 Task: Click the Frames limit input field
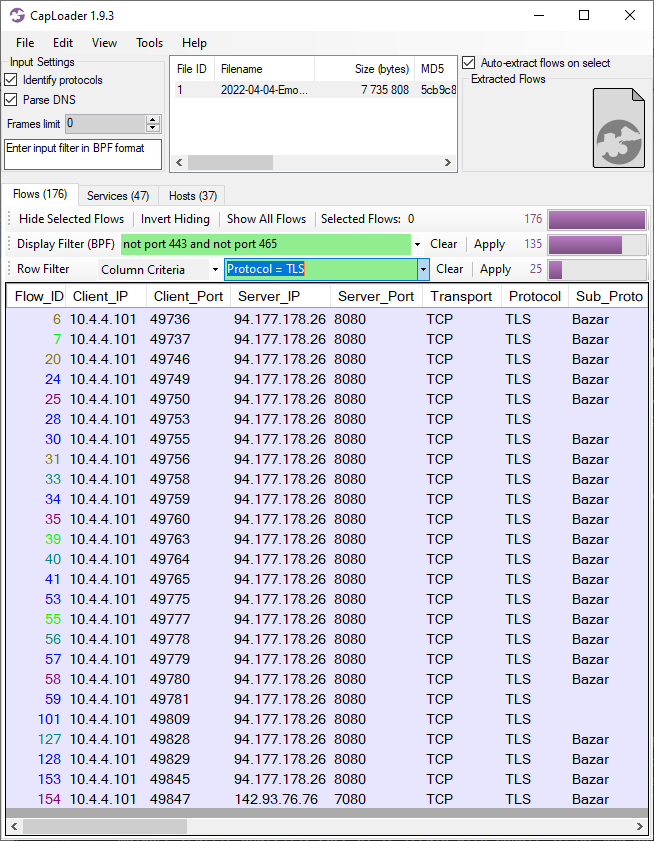[105, 124]
